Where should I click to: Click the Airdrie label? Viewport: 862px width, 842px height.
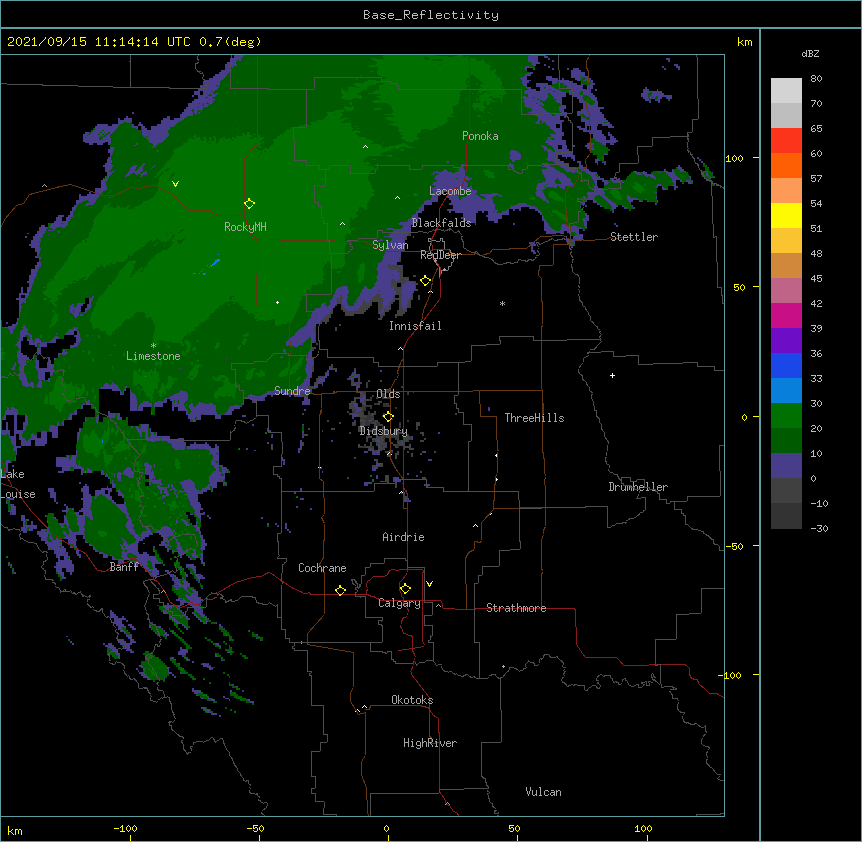(x=404, y=537)
